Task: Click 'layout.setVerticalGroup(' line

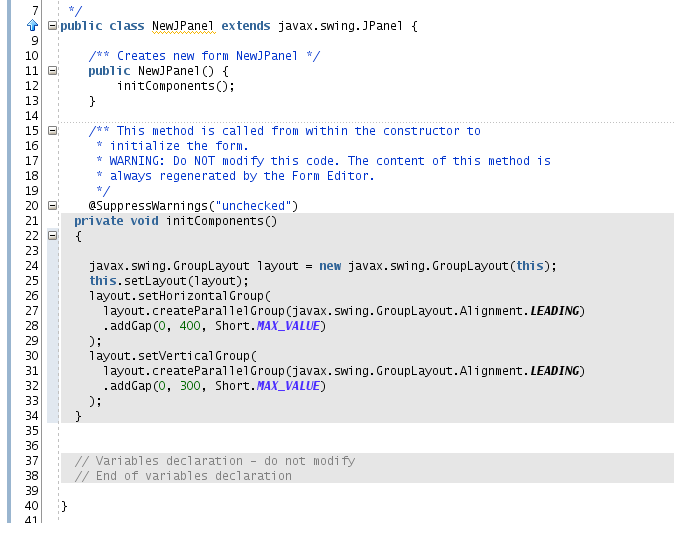Action: pyautogui.click(x=173, y=356)
